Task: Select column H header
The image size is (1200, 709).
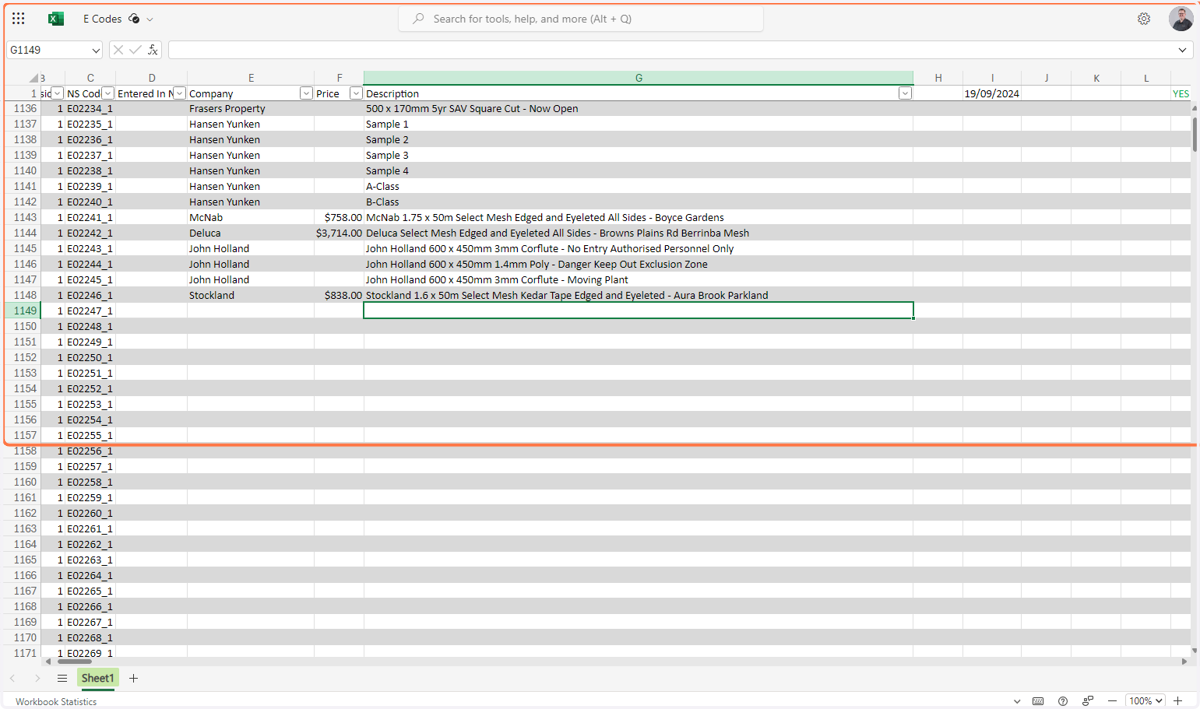Action: [938, 78]
